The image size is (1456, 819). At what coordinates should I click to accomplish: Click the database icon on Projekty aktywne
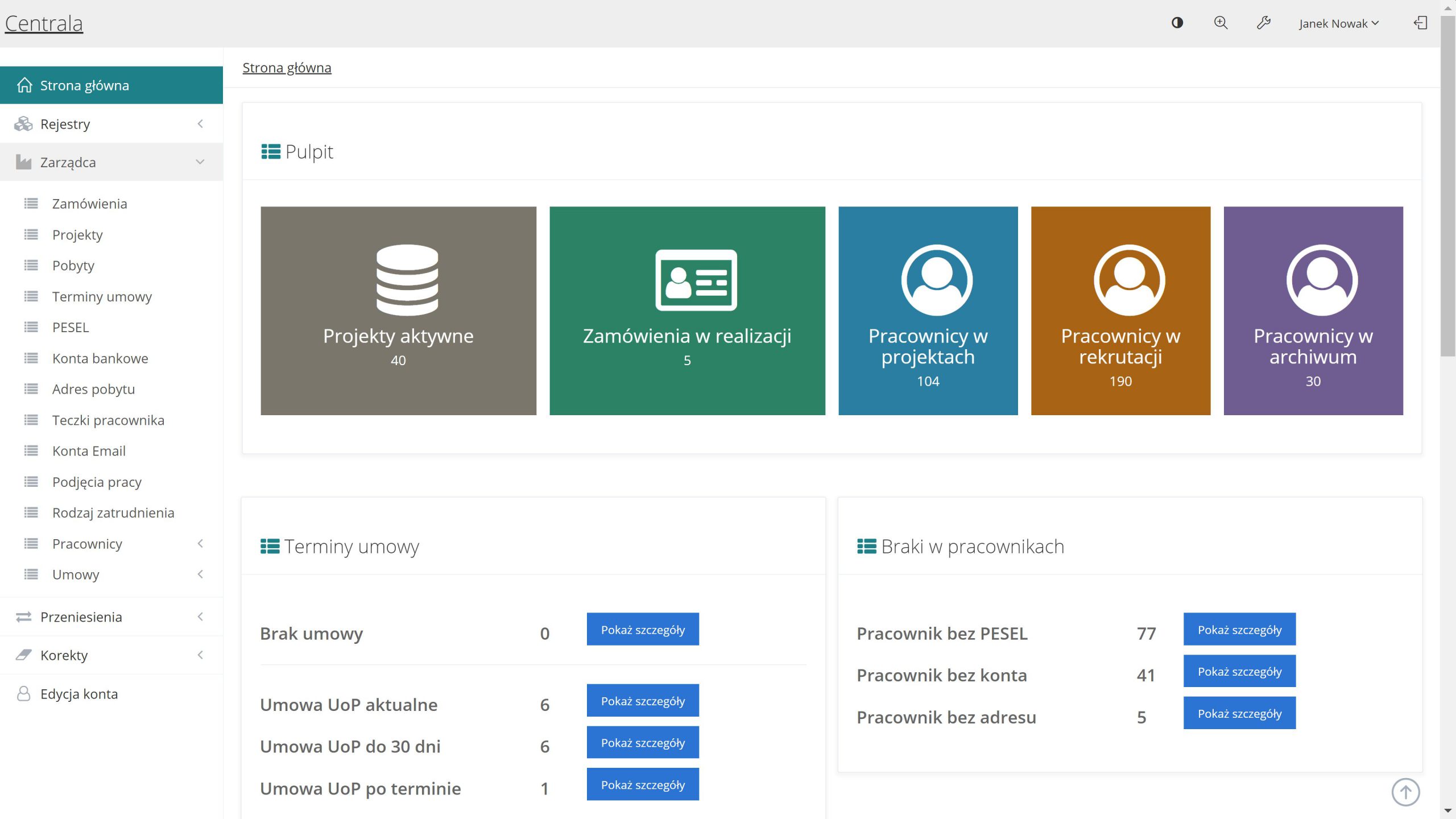(x=407, y=280)
